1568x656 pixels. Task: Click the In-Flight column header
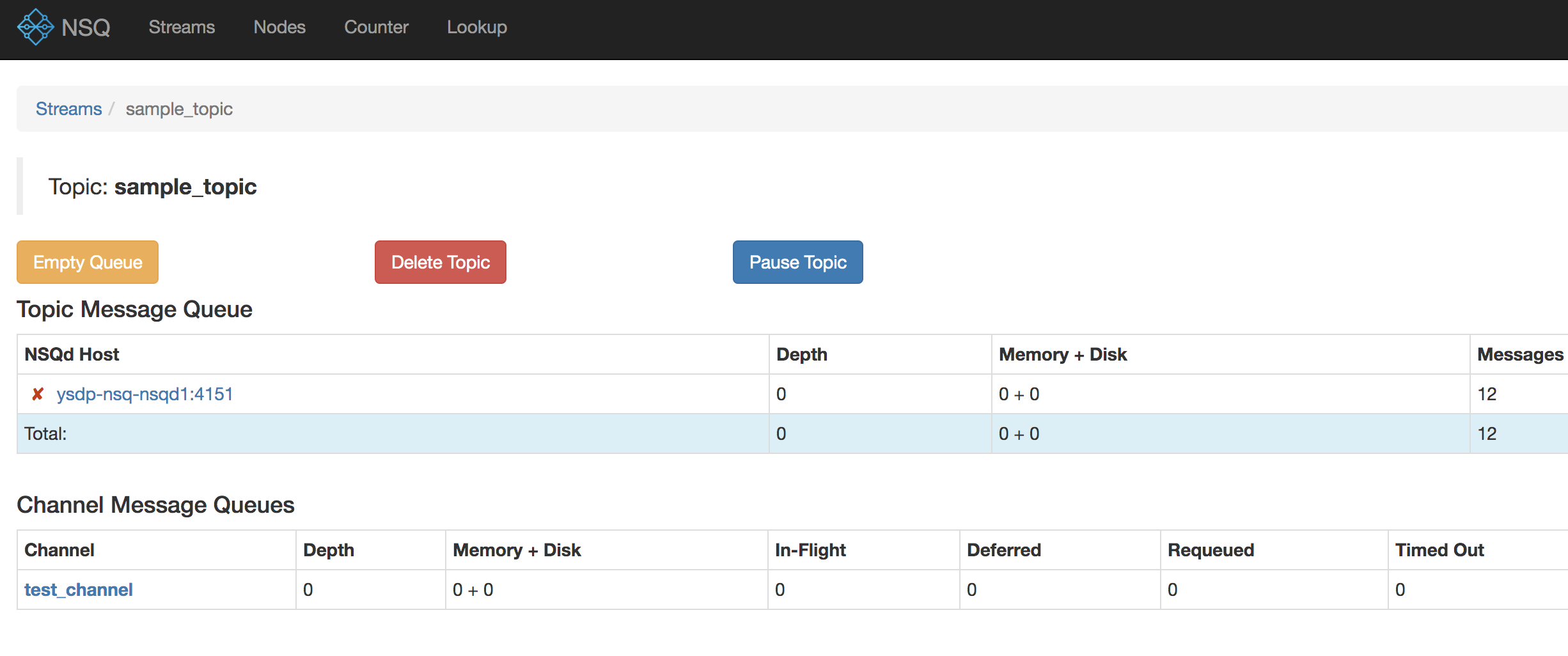click(810, 550)
